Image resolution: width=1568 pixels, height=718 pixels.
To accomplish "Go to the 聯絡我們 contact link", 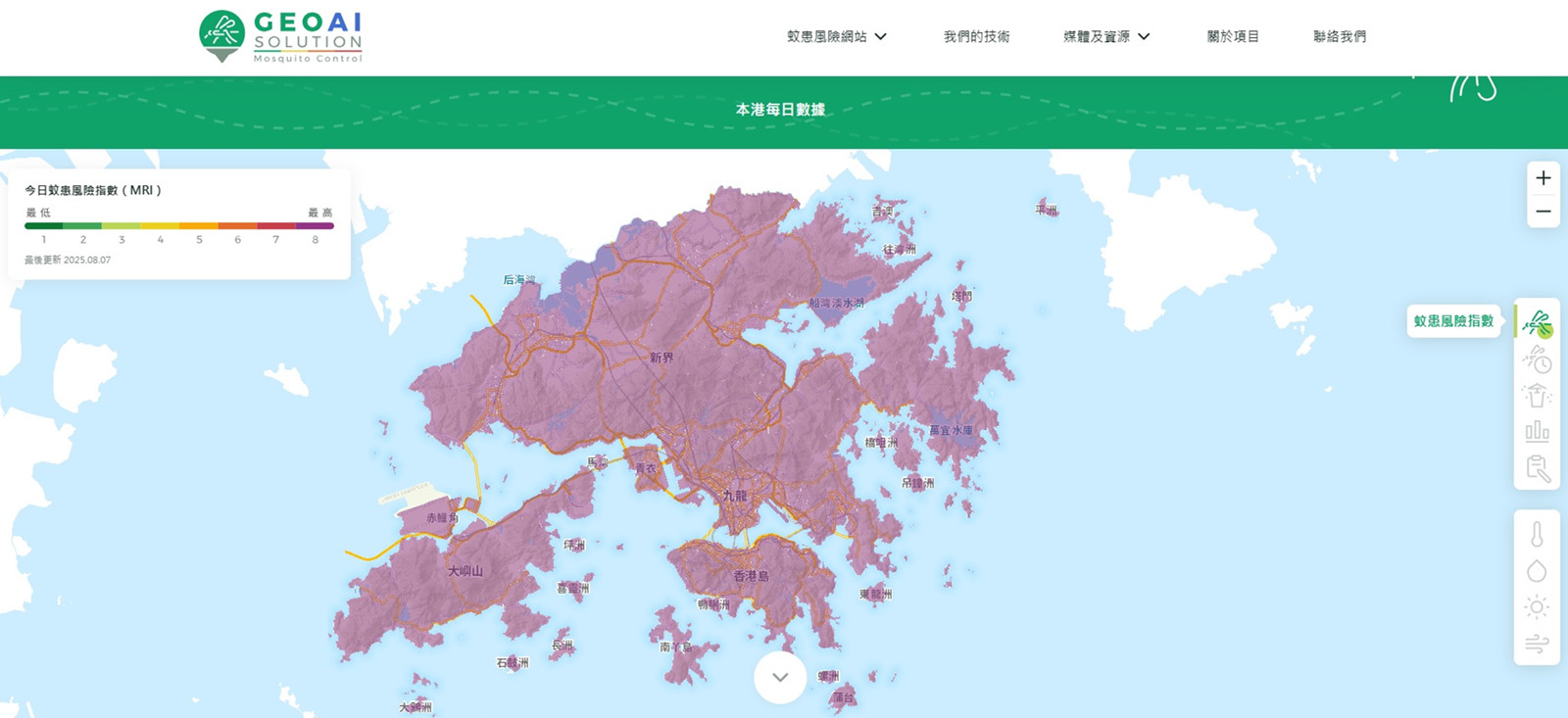I will pos(1340,36).
